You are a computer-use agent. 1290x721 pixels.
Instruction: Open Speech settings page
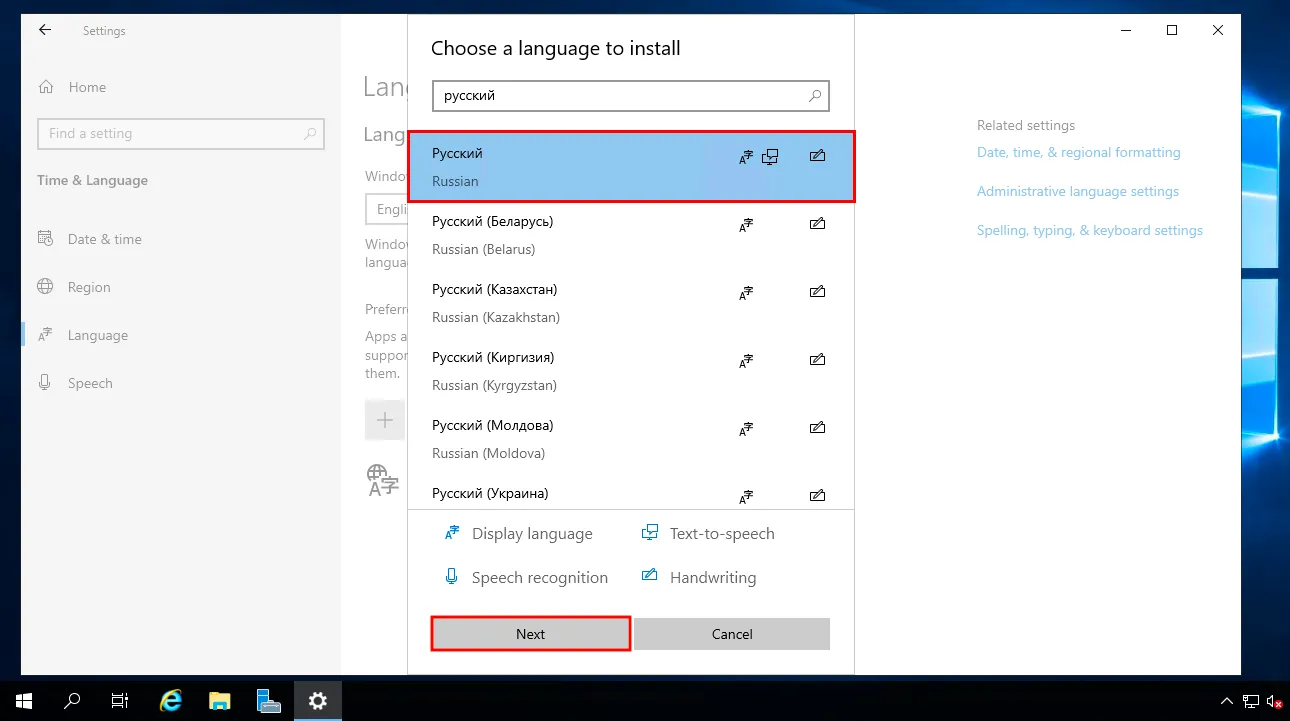tap(90, 384)
